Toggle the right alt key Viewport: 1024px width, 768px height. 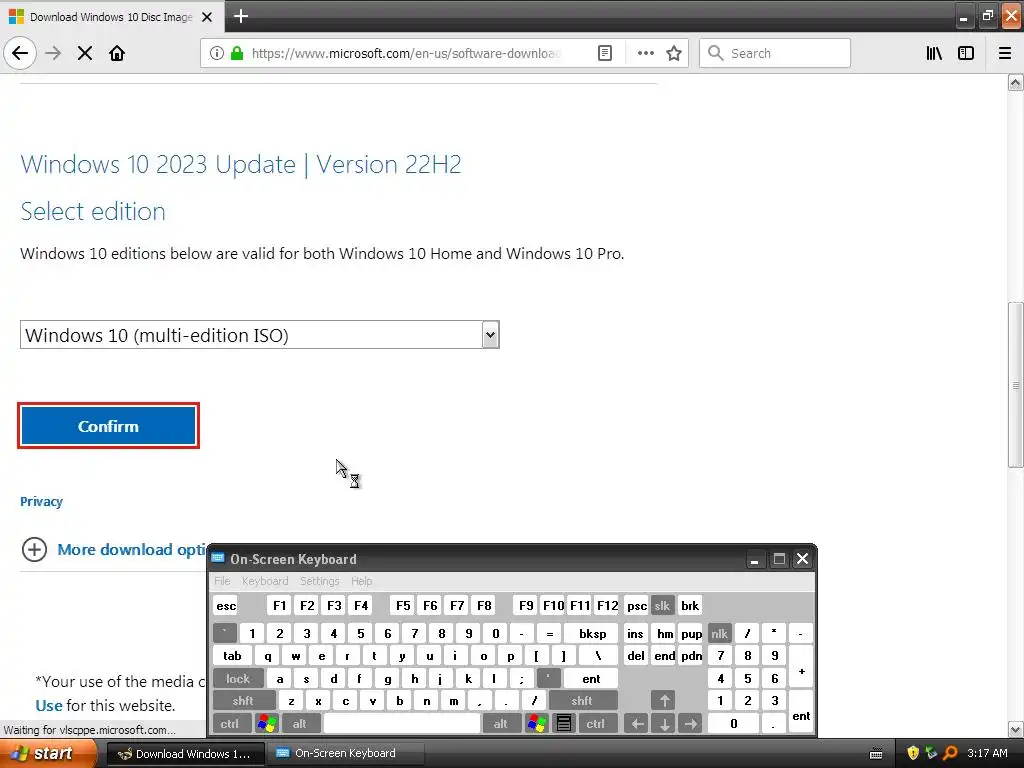(501, 724)
